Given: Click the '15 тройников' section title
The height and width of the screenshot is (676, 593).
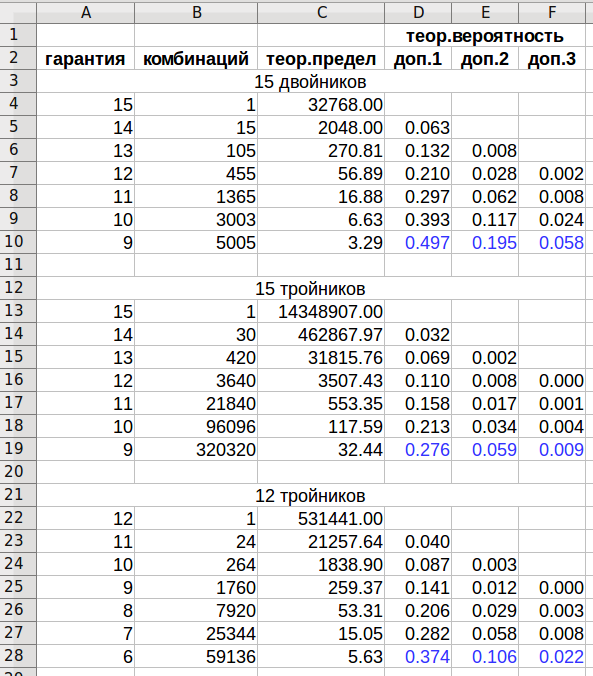Looking at the screenshot, I should point(311,288).
